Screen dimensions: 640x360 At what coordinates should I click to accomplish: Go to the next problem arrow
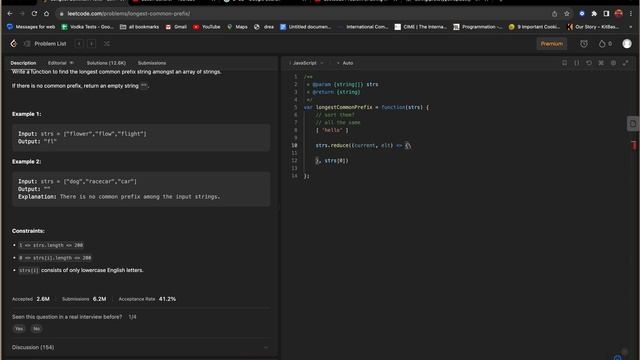click(92, 44)
